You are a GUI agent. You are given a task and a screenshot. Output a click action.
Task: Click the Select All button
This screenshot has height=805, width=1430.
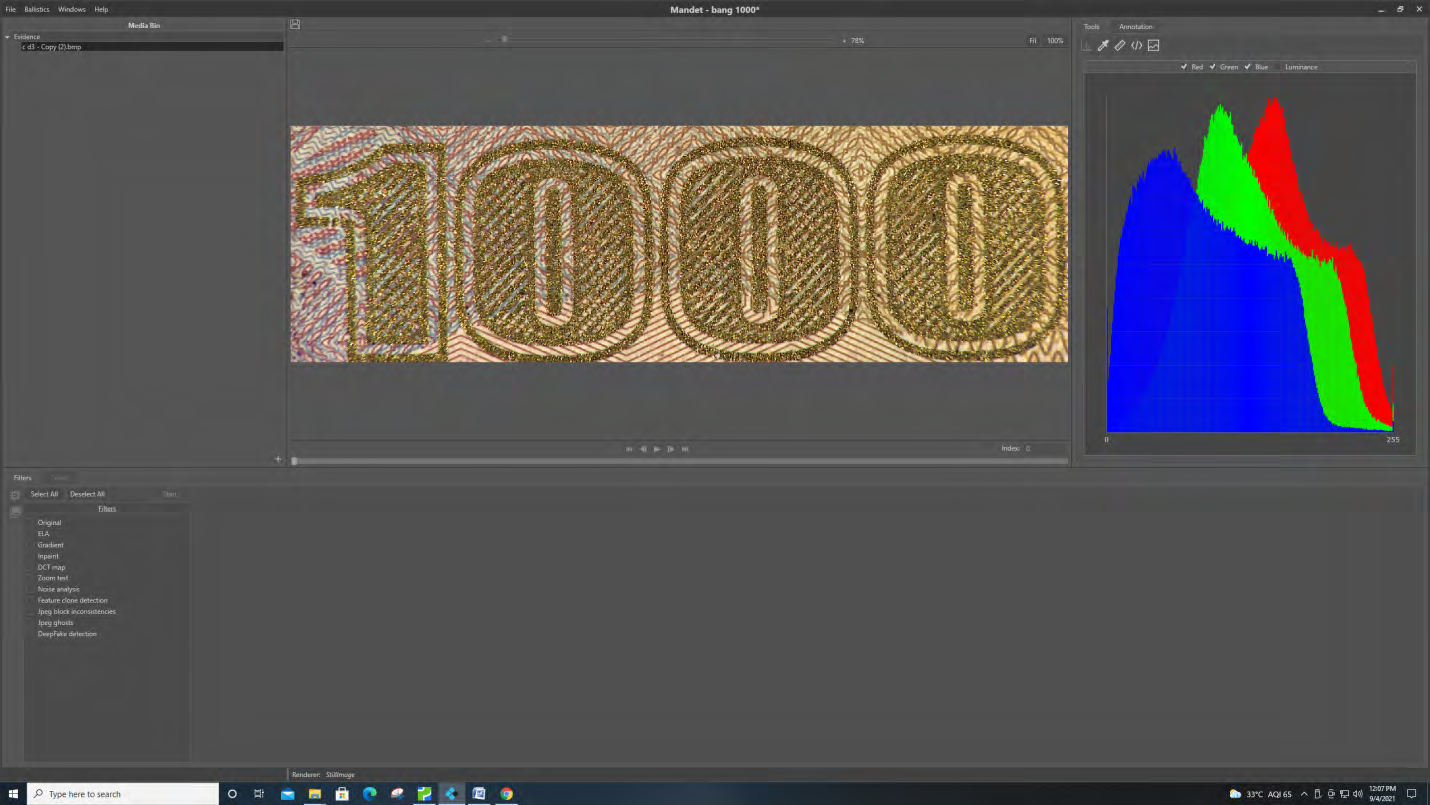tap(44, 494)
